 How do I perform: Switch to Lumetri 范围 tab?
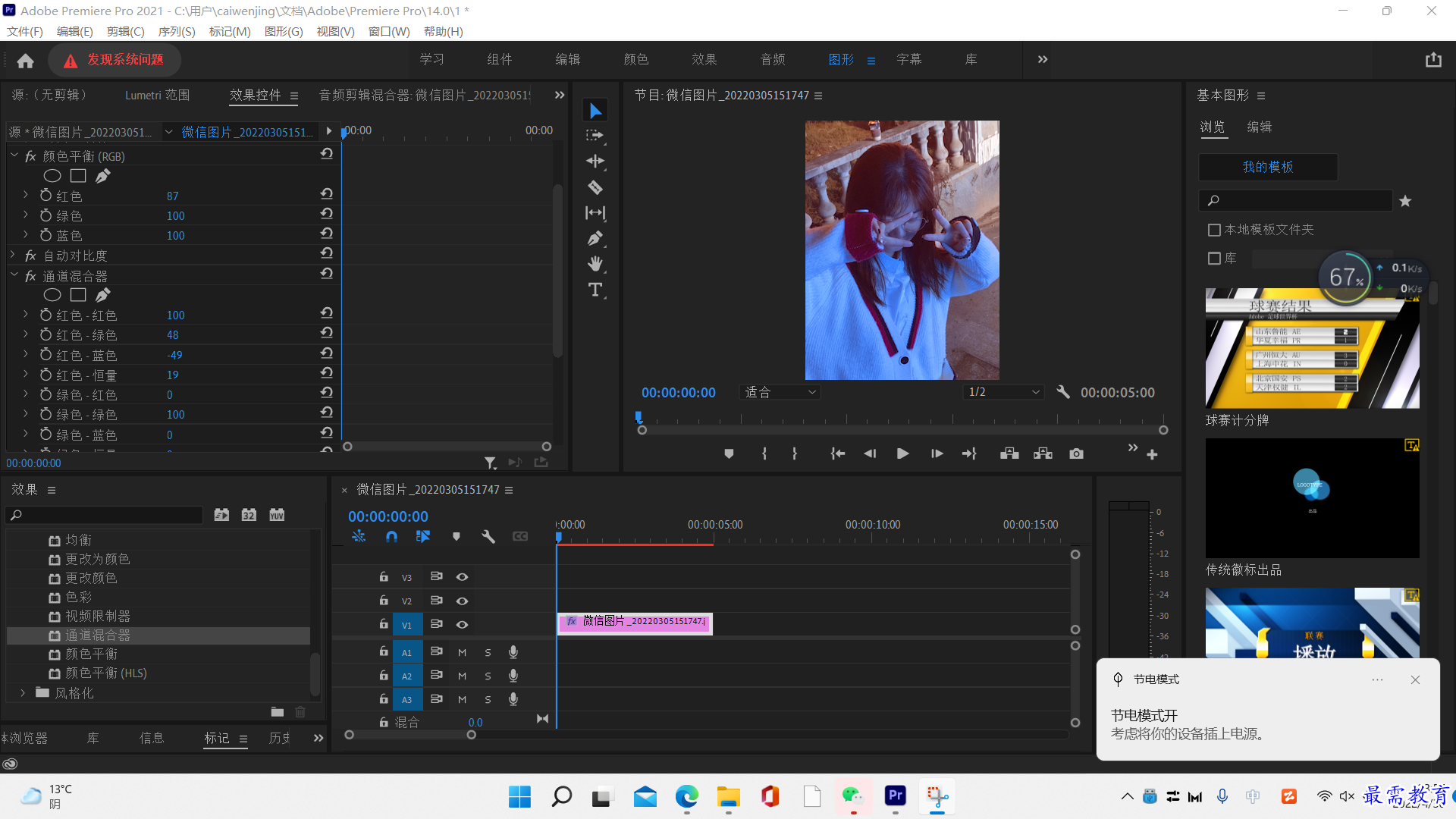[158, 95]
